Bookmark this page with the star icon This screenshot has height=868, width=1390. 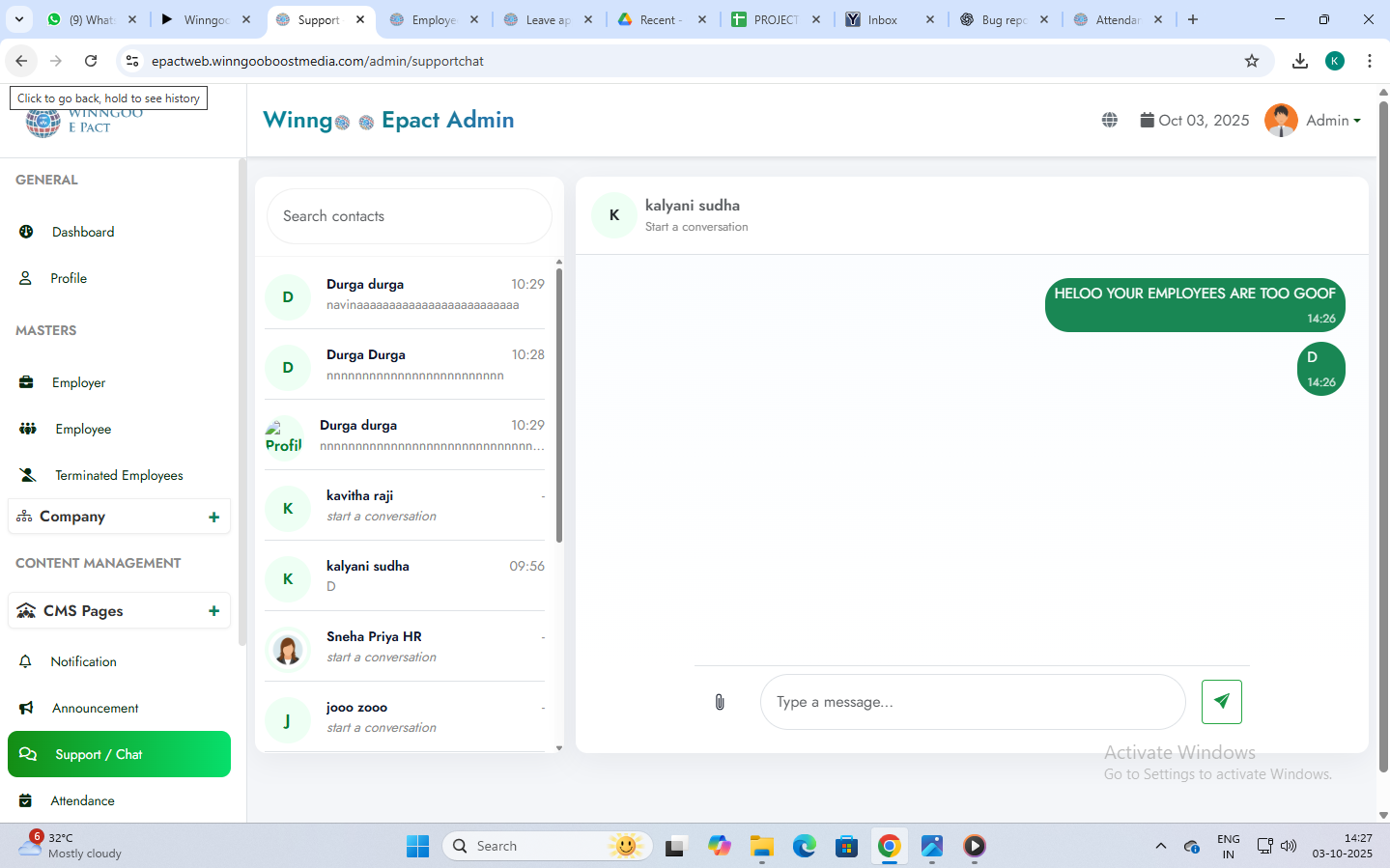tap(1252, 61)
